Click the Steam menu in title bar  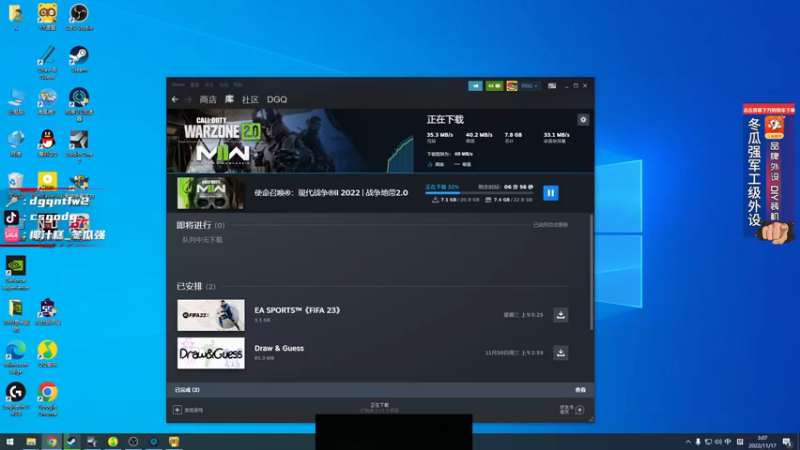[178, 85]
